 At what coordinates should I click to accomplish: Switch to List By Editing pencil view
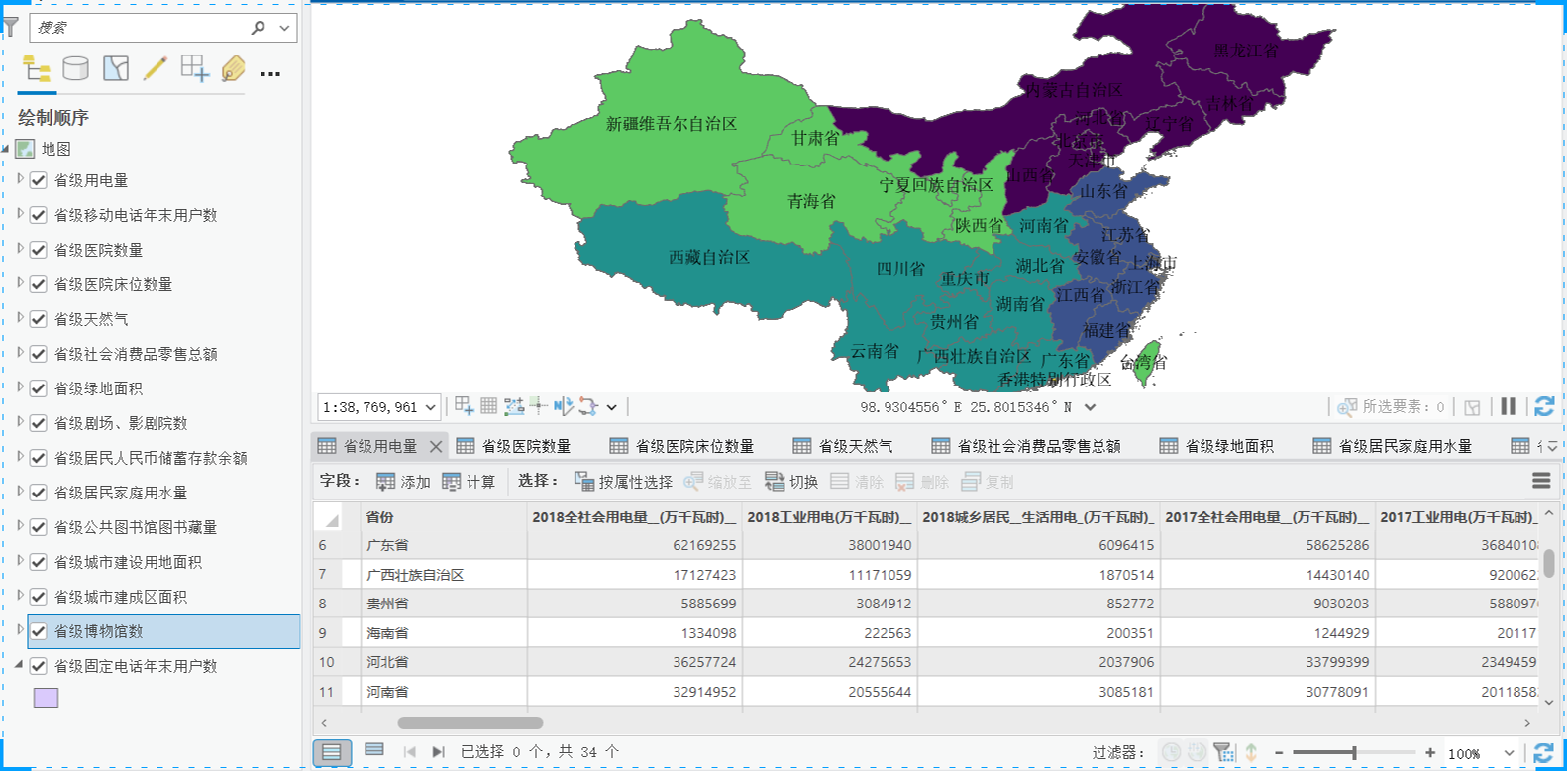point(156,68)
